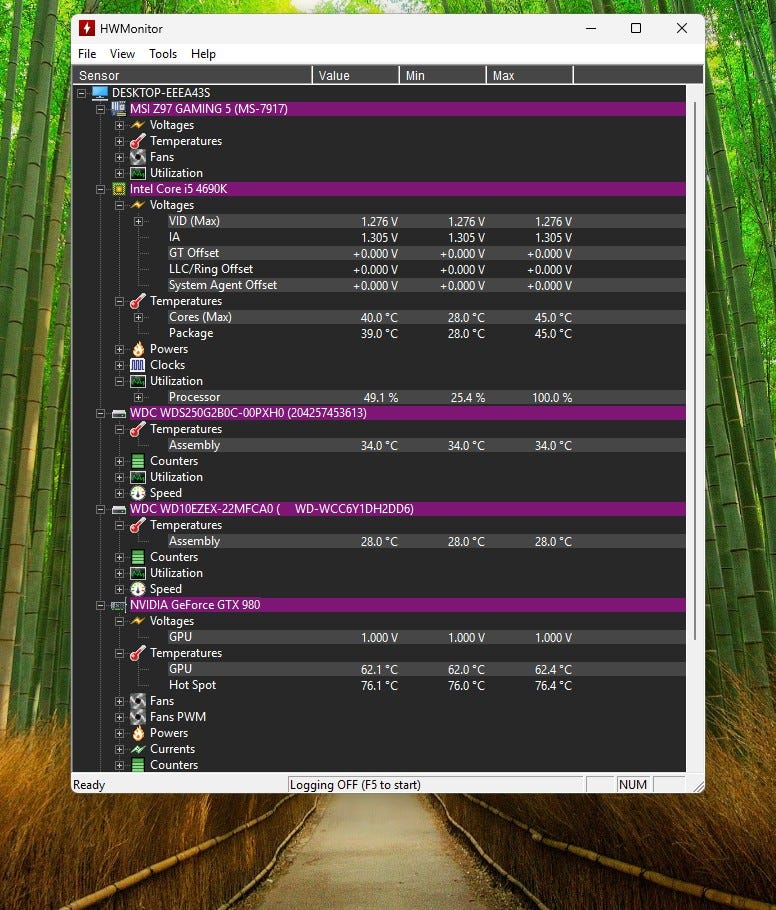
Task: Expand the Cores (Max) temperature entry
Action: [x=138, y=317]
